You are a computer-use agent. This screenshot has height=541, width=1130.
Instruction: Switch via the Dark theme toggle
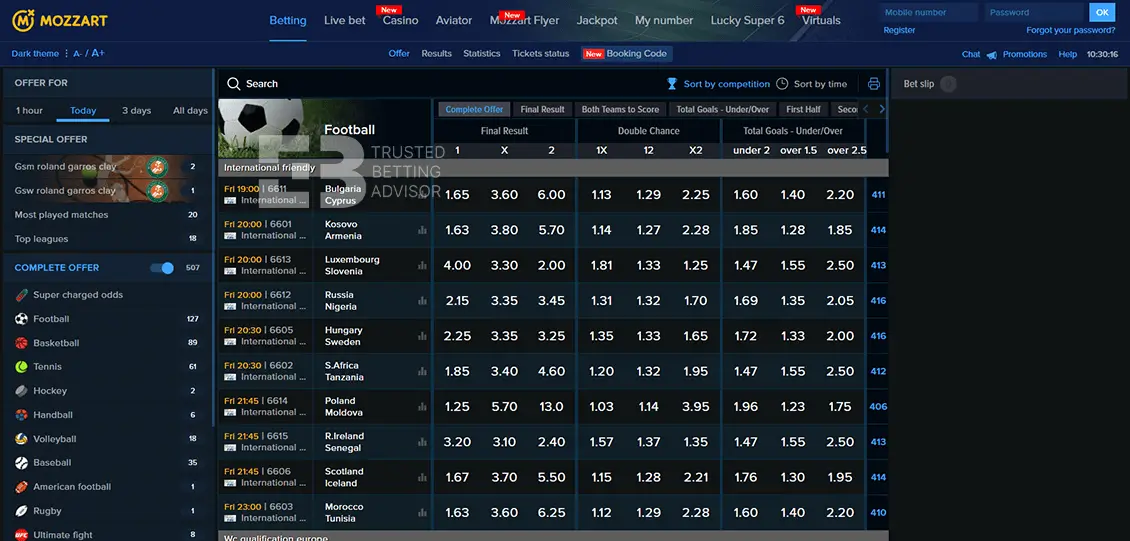[x=35, y=54]
